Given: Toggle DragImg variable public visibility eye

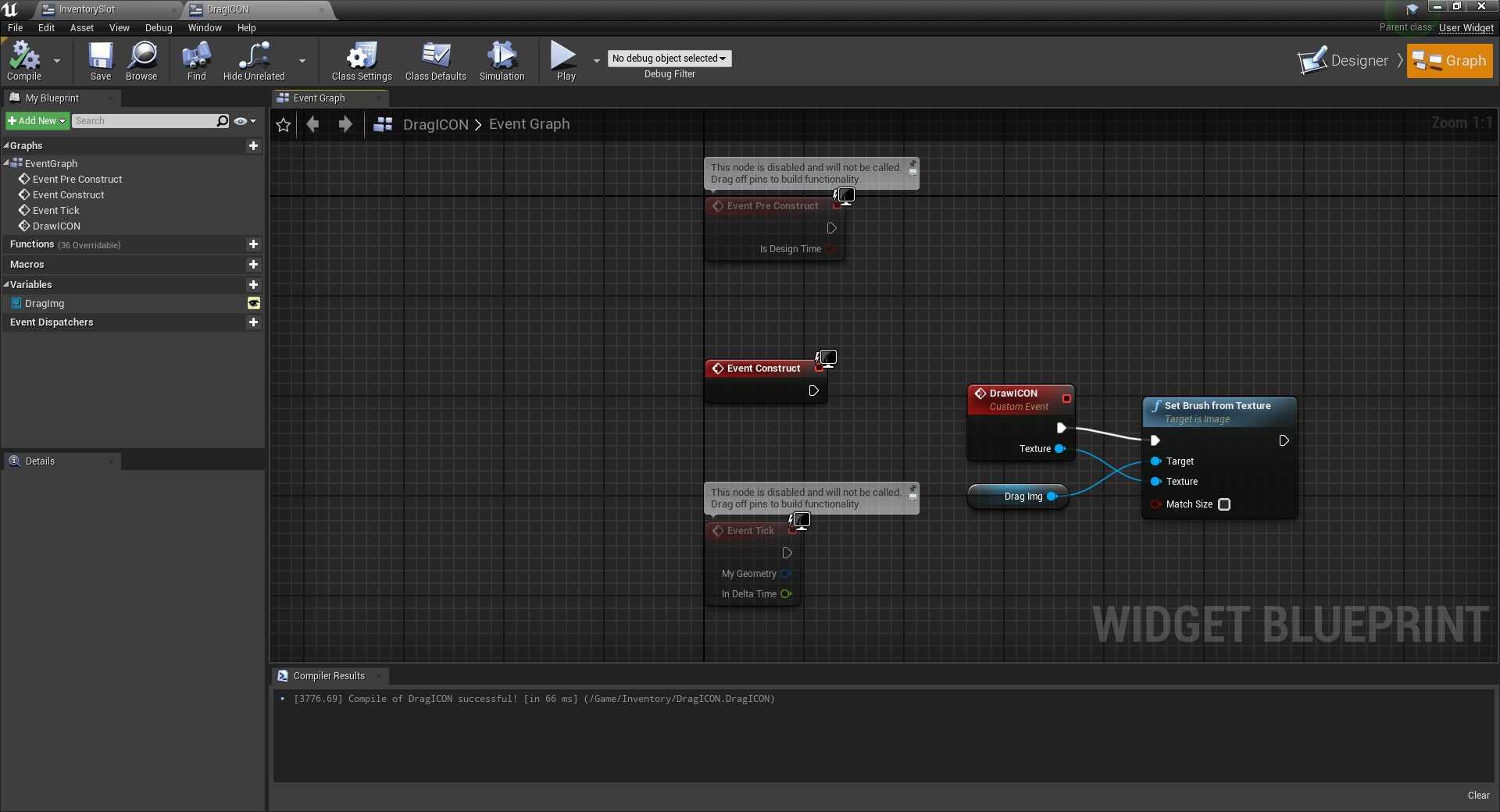Looking at the screenshot, I should pyautogui.click(x=254, y=304).
